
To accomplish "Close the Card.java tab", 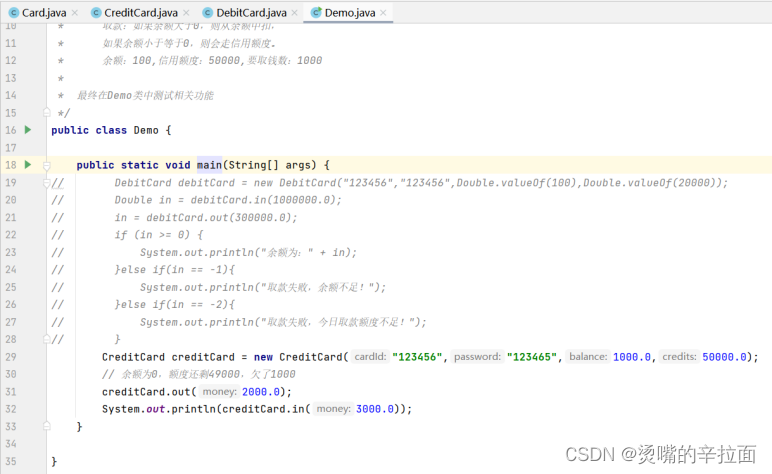I will coord(75,13).
